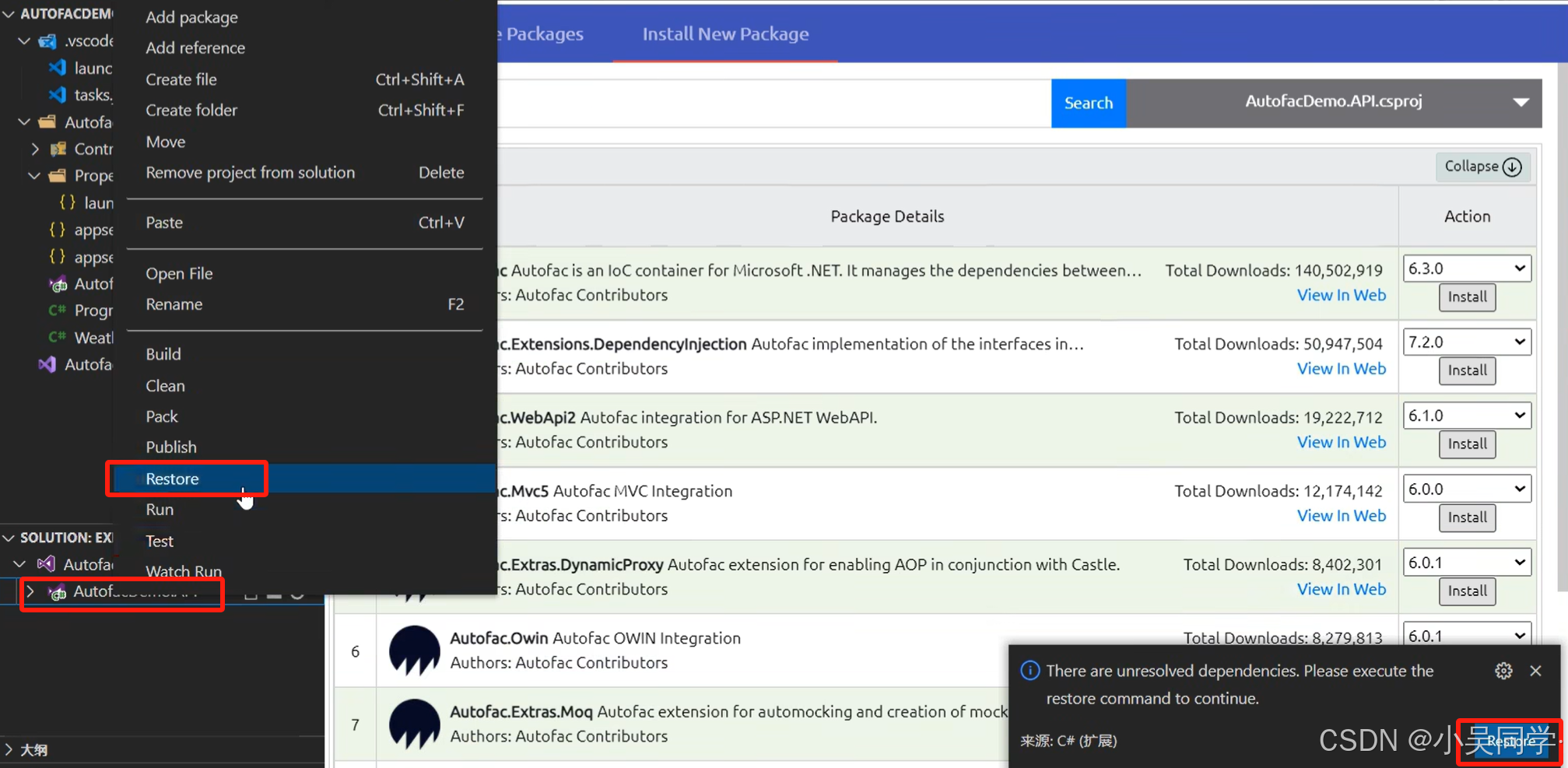Install the Autofac.Extras.DynamicProxy package
This screenshot has width=1568, height=768.
tap(1467, 591)
